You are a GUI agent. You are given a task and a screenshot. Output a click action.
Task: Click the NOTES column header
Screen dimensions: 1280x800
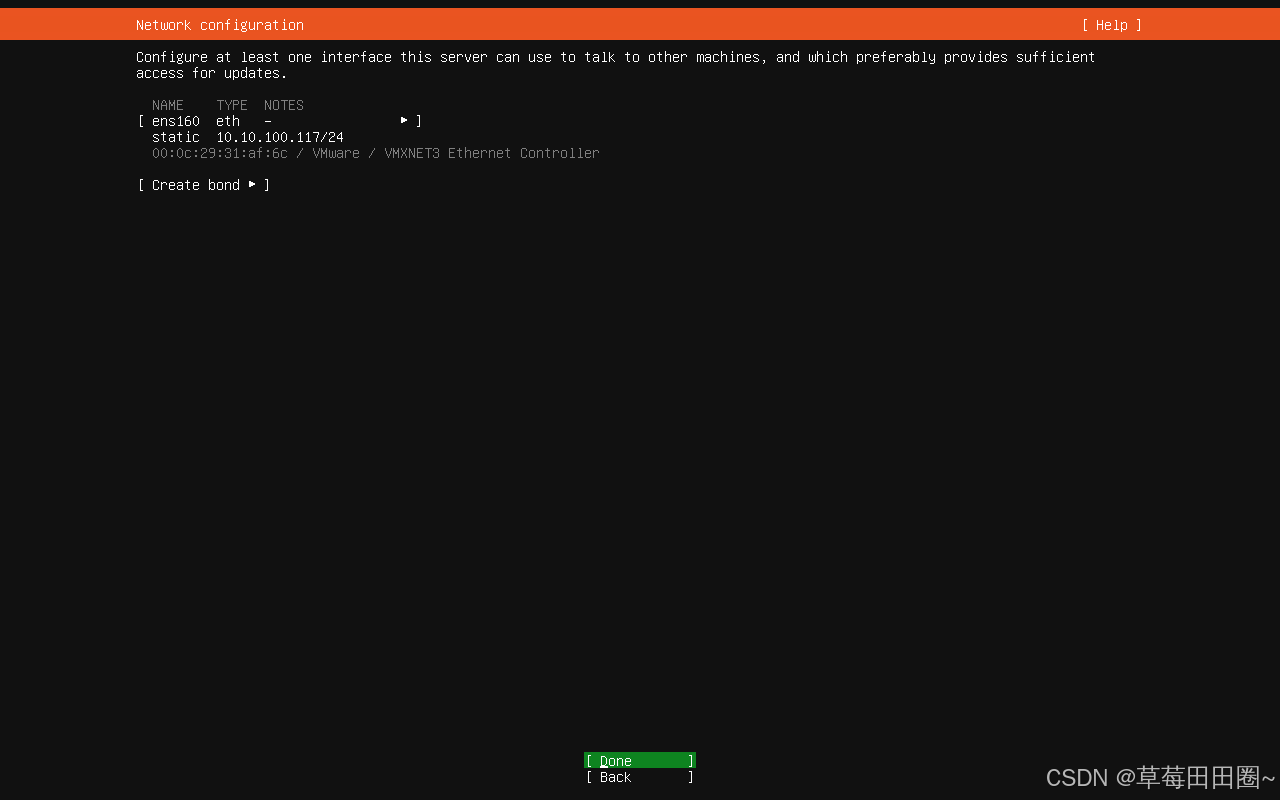coord(283,105)
